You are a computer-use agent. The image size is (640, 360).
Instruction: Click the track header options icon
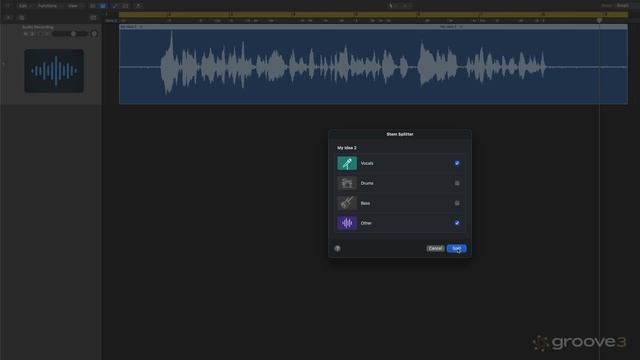coord(93,18)
